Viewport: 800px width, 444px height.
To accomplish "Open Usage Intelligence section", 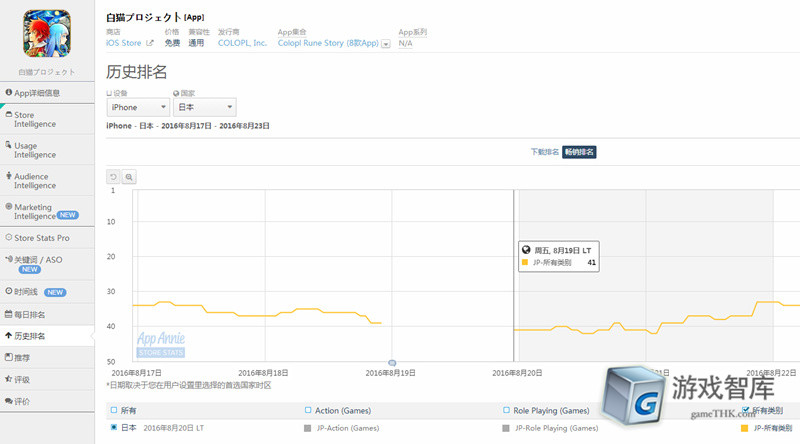I will [47, 150].
